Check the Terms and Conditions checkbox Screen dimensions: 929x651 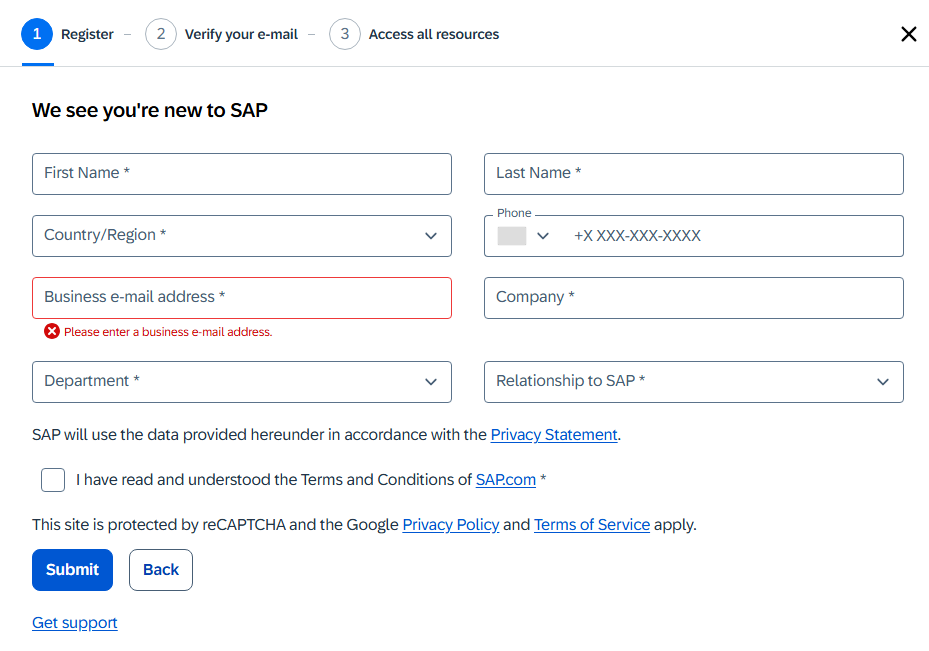53,480
